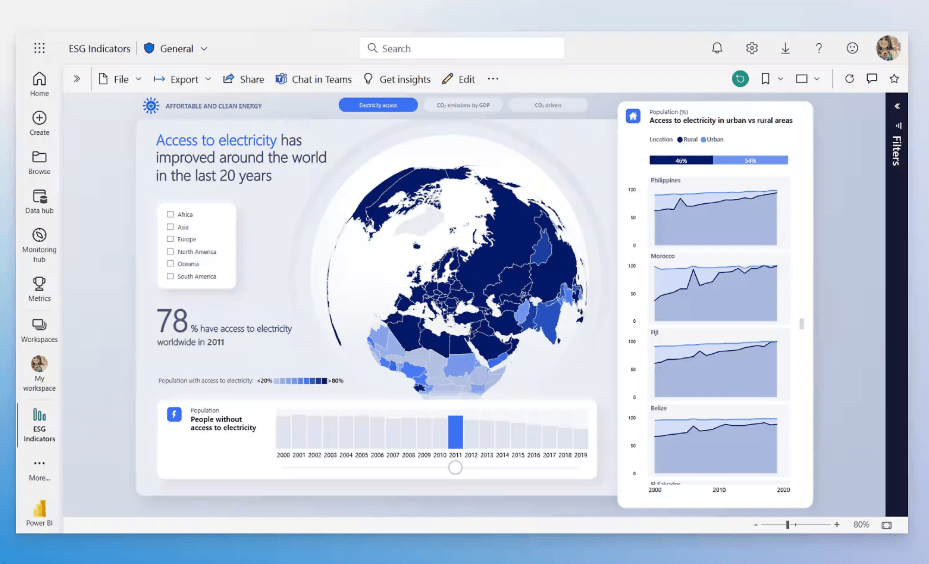Toggle the North America checkbox
The width and height of the screenshot is (929, 564).
(170, 252)
